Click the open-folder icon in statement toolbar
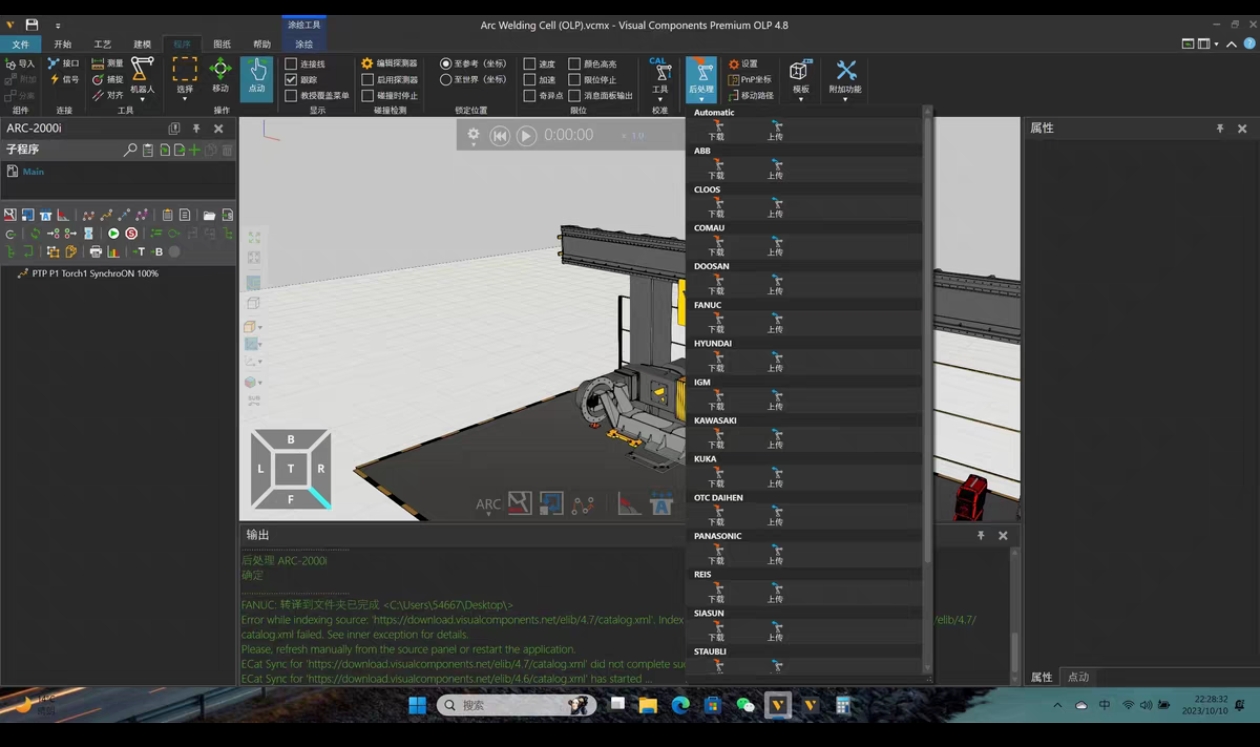The image size is (1260, 747). point(209,215)
